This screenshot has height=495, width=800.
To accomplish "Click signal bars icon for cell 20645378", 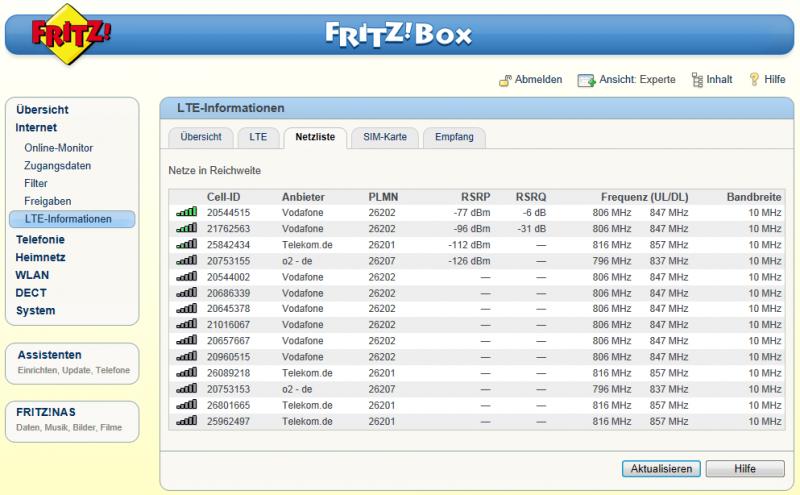I will [x=187, y=308].
